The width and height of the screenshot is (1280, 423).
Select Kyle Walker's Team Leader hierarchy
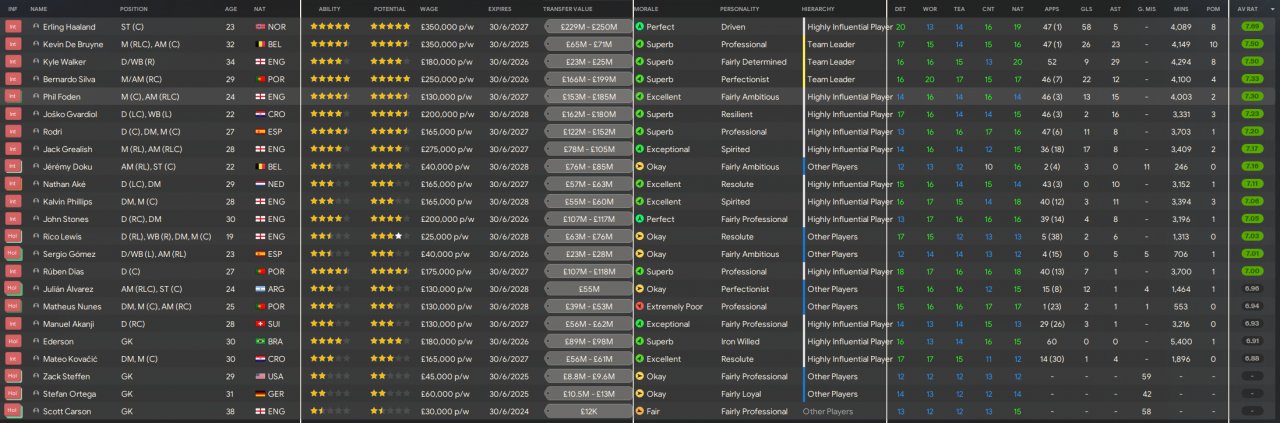831,62
